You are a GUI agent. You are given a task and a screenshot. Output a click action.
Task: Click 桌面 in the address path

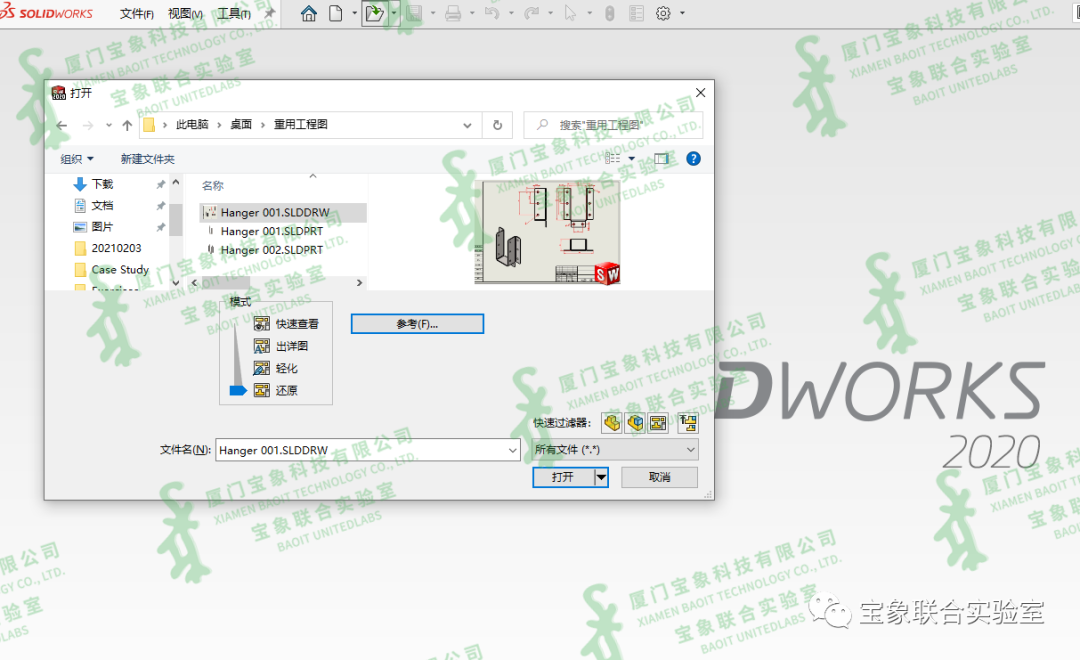click(x=241, y=125)
